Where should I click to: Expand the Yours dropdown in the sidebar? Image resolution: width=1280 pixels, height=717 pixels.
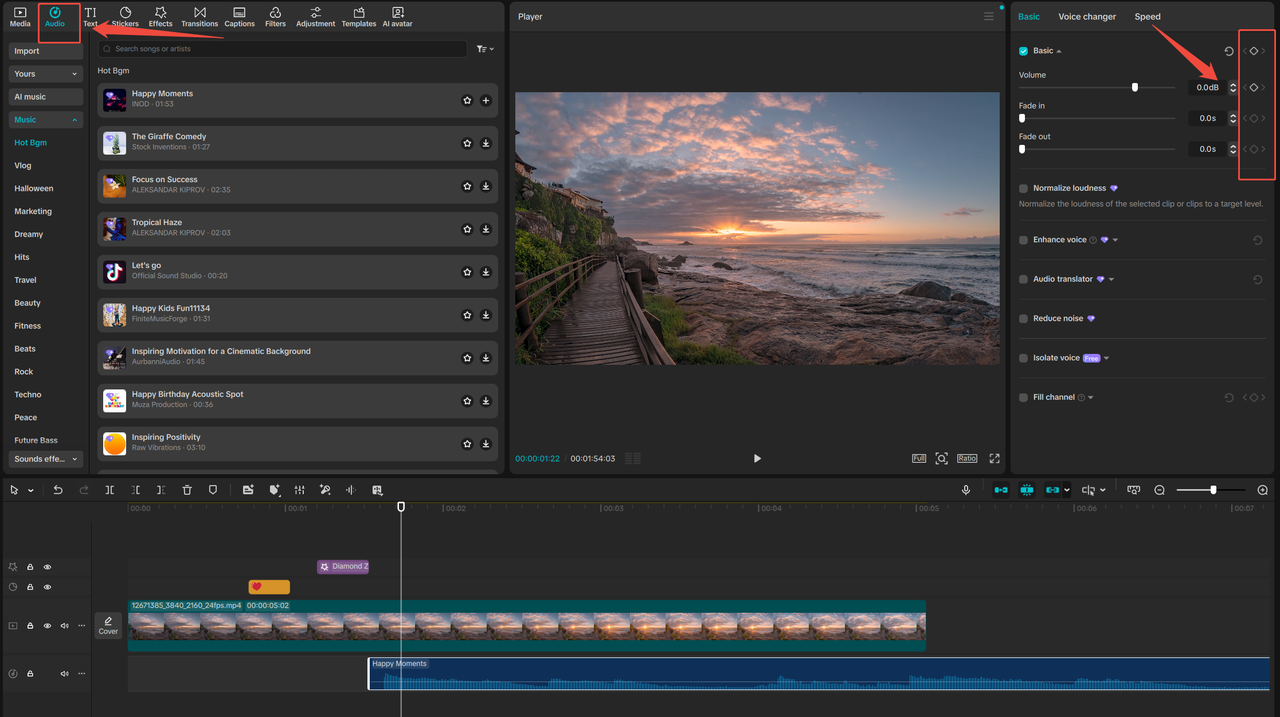[x=45, y=73]
